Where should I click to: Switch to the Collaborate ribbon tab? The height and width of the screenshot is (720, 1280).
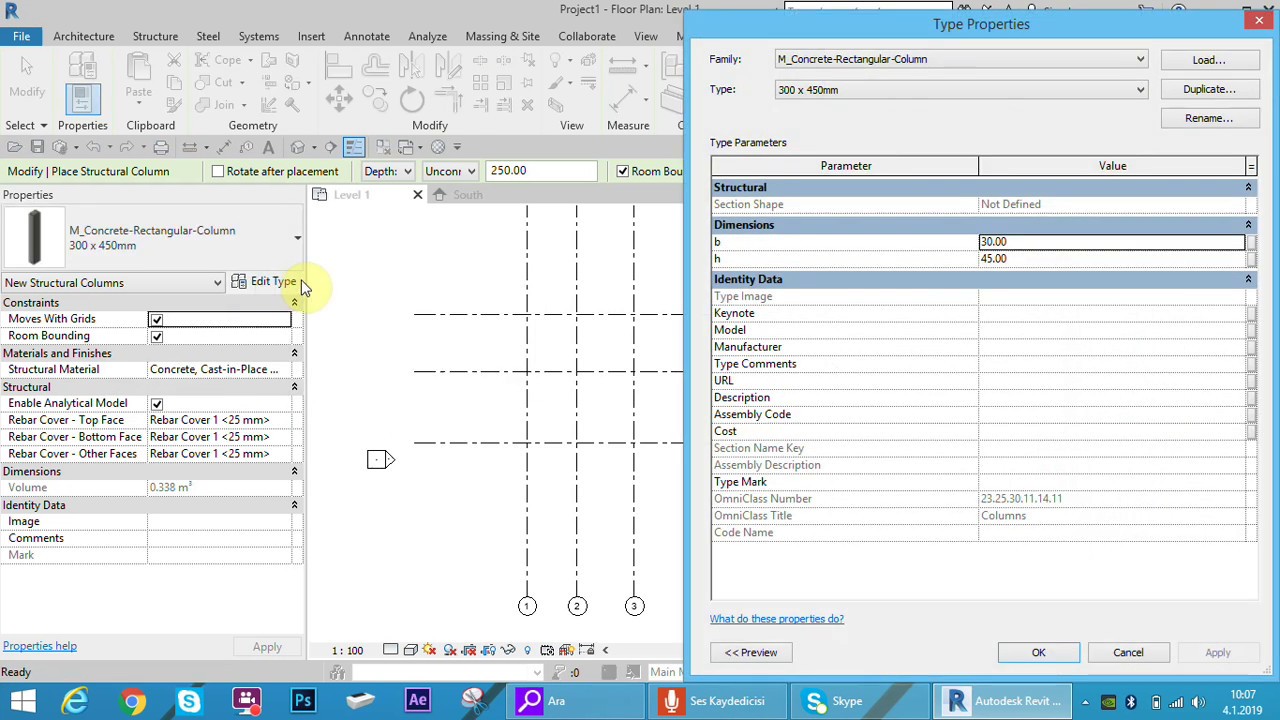click(x=587, y=36)
